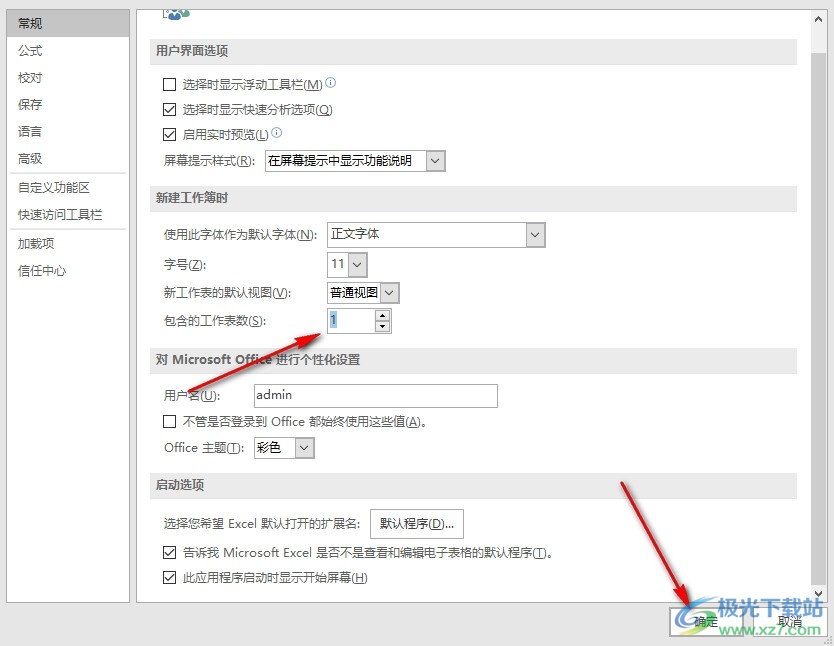Image resolution: width=834 pixels, height=646 pixels.
Task: Switch to 公式 category in sidebar
Action: pyautogui.click(x=31, y=51)
